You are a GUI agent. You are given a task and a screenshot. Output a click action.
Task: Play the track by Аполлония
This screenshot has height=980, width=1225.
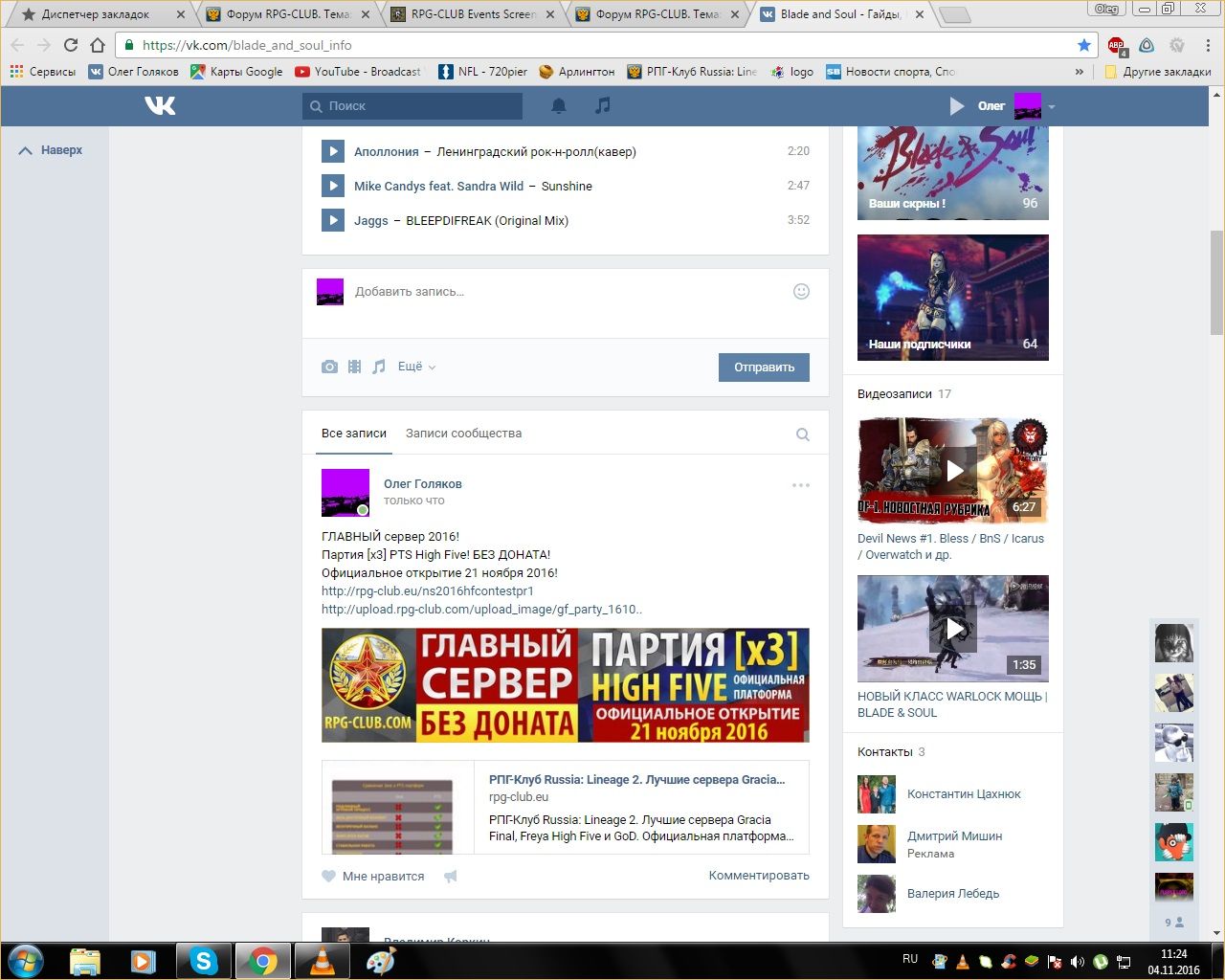click(x=332, y=151)
